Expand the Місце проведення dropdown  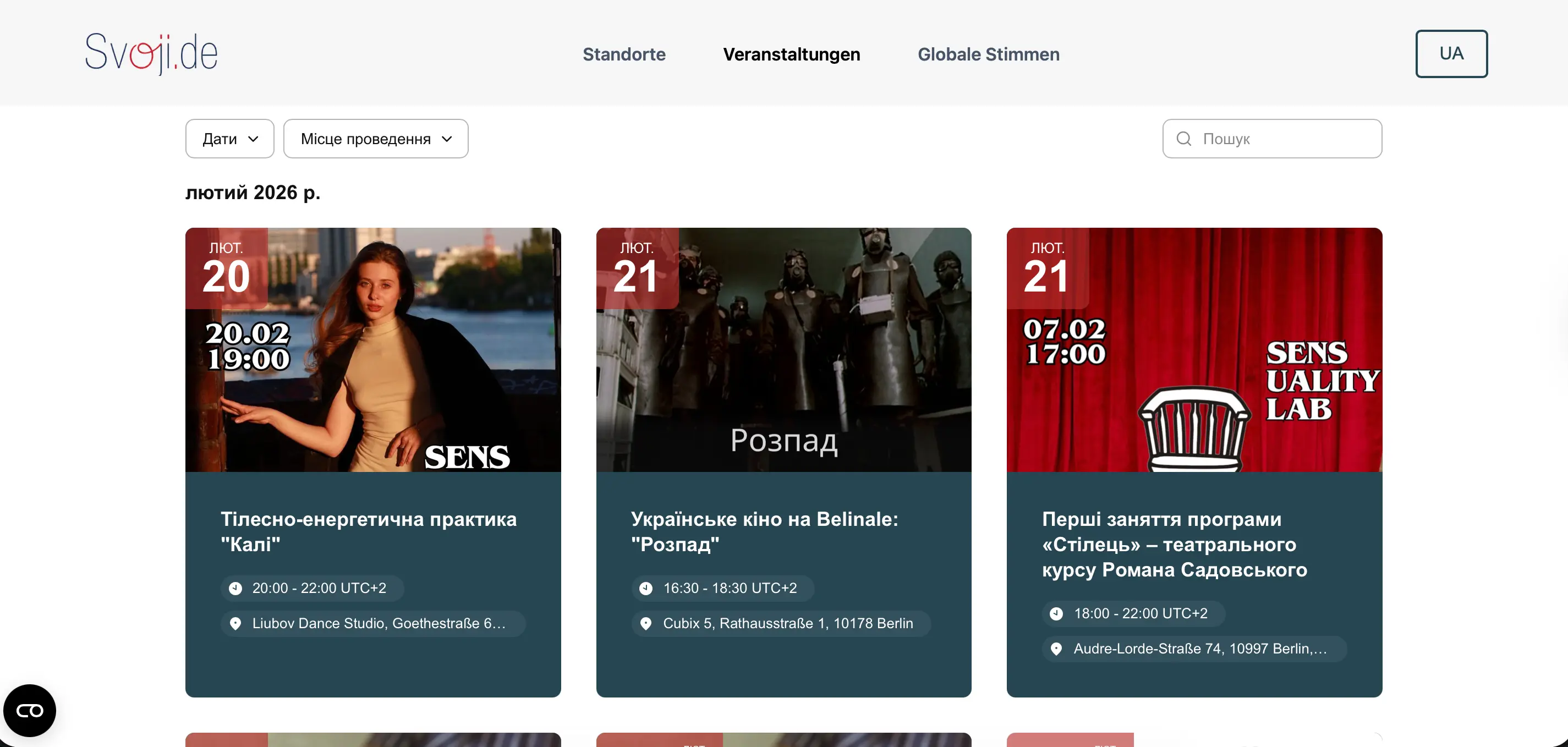tap(376, 139)
